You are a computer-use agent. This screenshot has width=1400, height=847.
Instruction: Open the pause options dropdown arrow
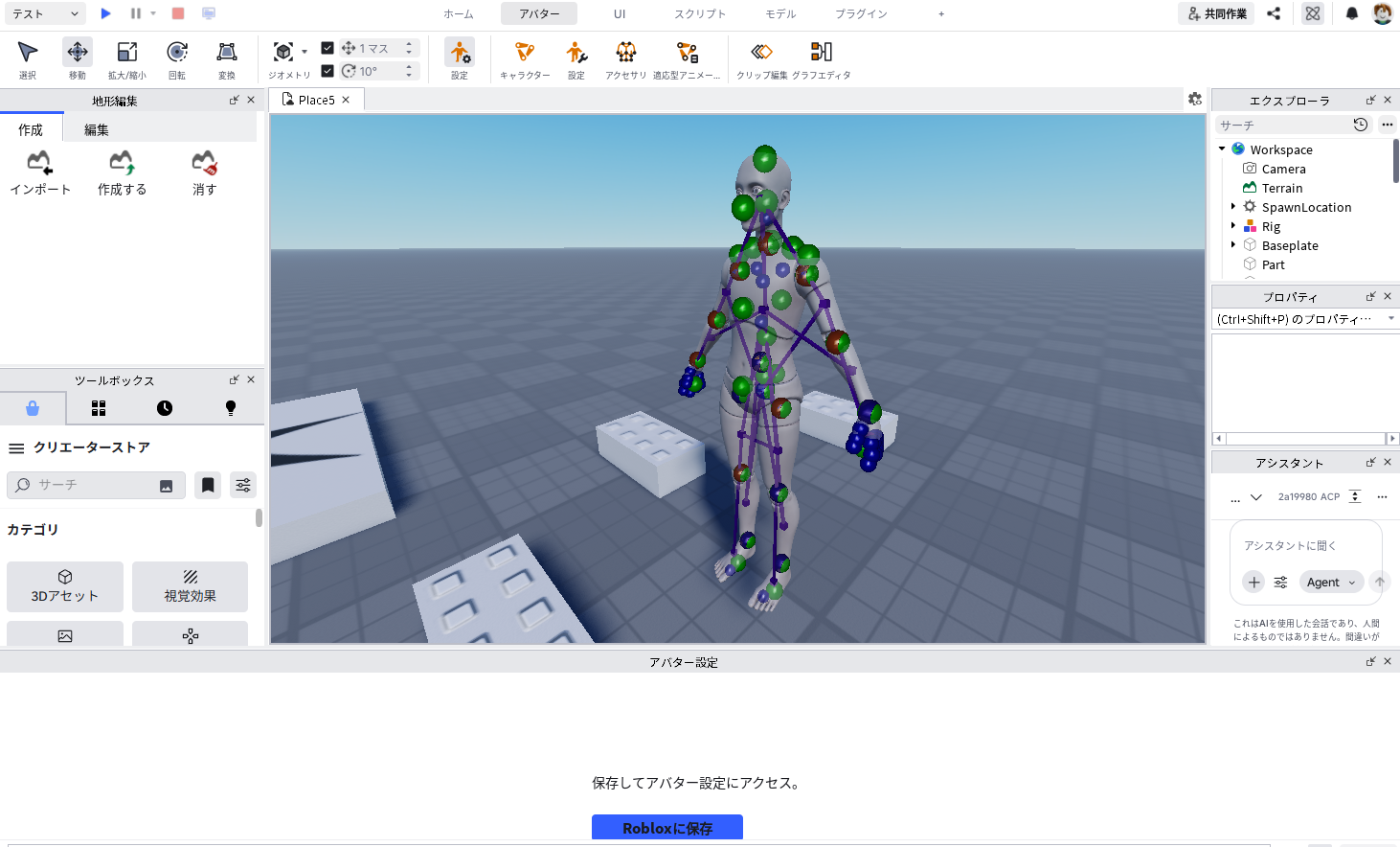153,13
